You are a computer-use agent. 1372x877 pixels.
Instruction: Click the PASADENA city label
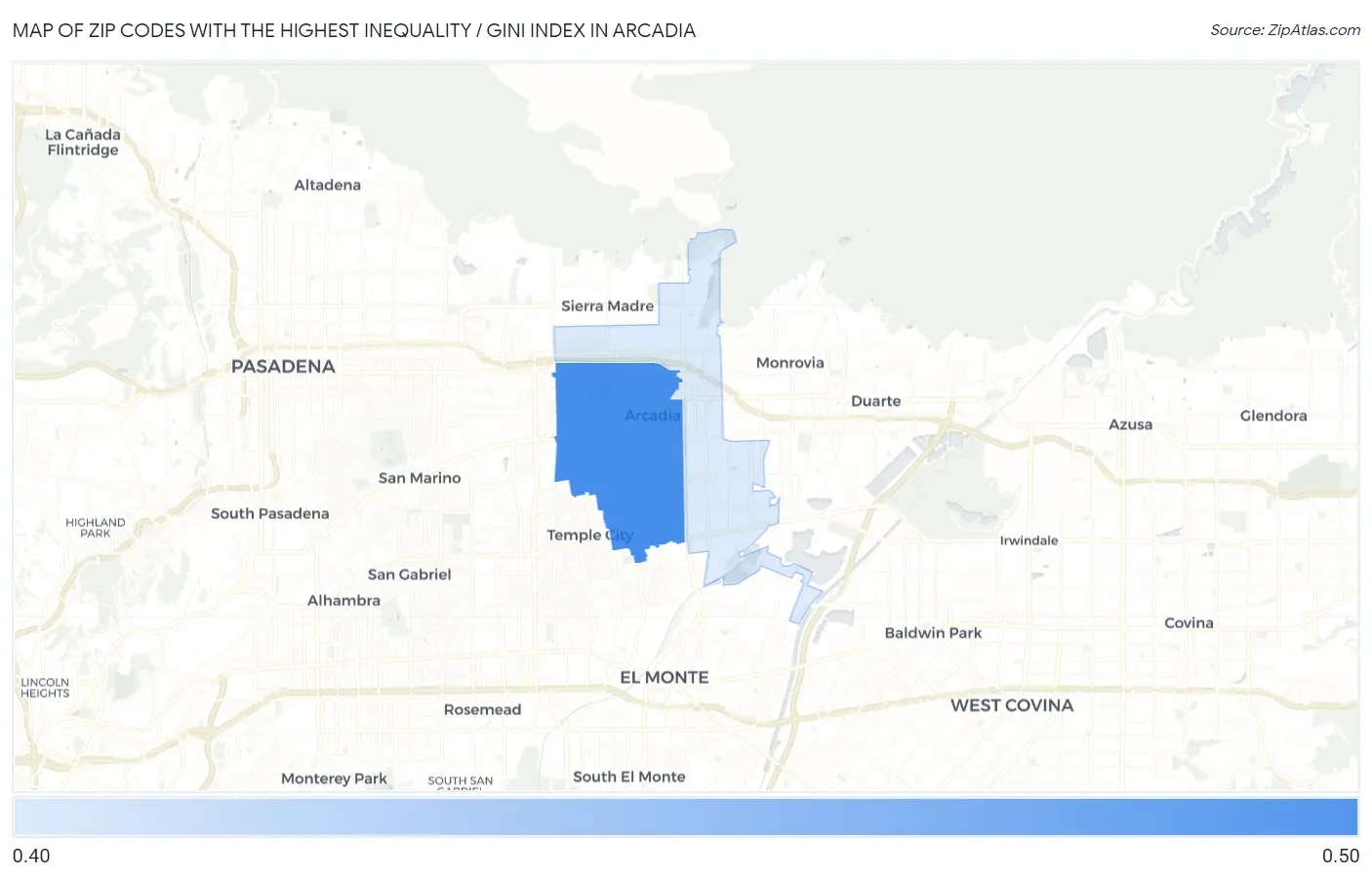(x=283, y=367)
